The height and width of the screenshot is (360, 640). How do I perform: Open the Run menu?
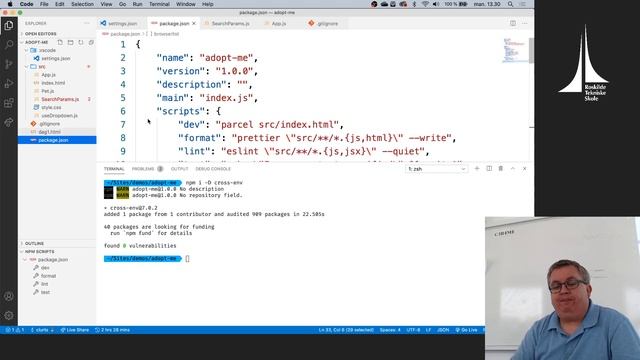pos(138,4)
